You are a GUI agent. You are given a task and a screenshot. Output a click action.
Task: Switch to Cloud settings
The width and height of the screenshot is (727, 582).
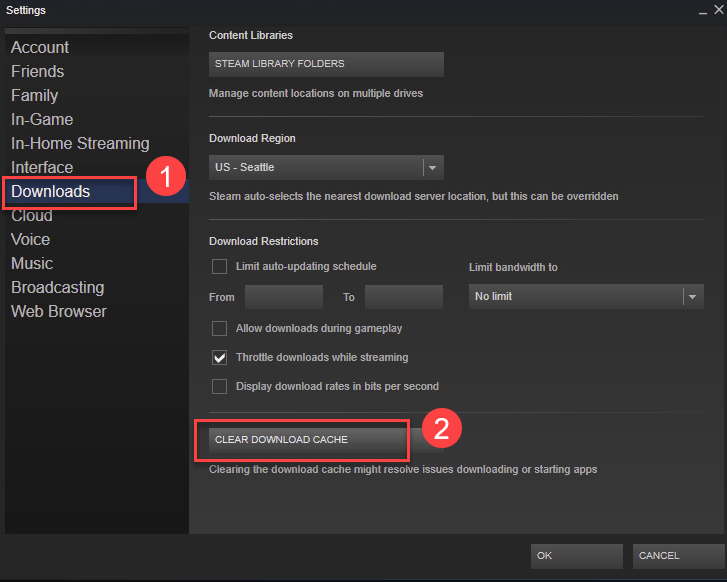32,216
